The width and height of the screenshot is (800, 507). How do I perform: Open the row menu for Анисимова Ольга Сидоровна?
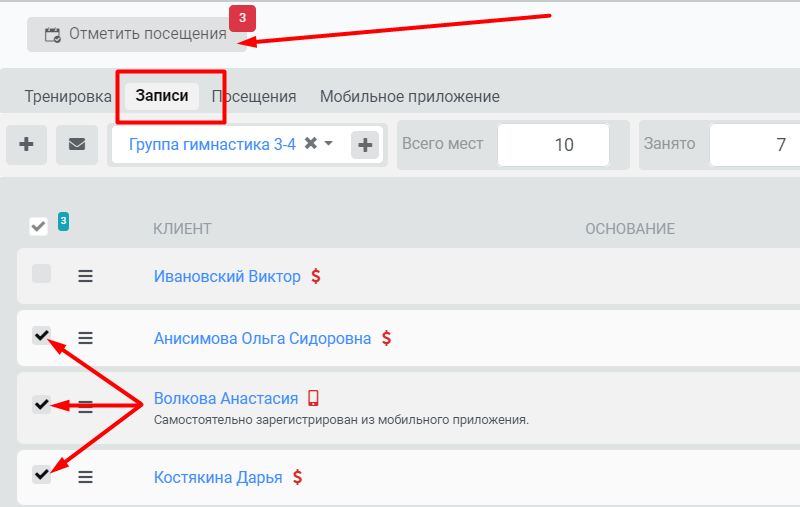coord(85,338)
